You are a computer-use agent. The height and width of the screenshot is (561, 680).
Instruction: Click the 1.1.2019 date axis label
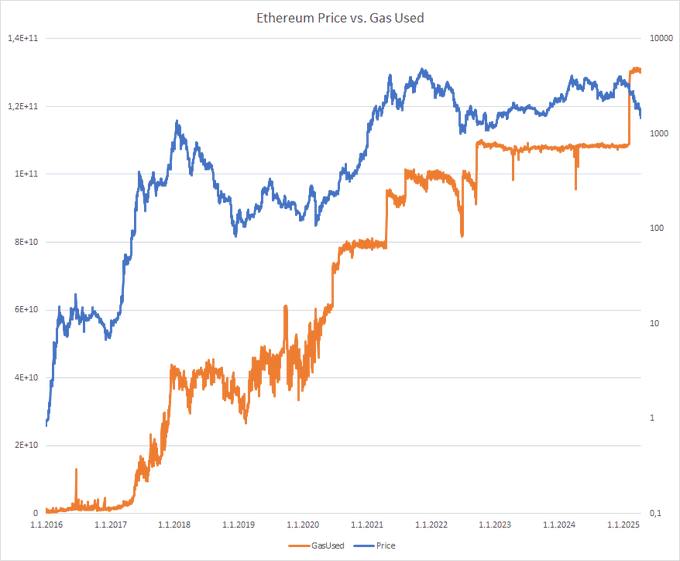click(239, 525)
